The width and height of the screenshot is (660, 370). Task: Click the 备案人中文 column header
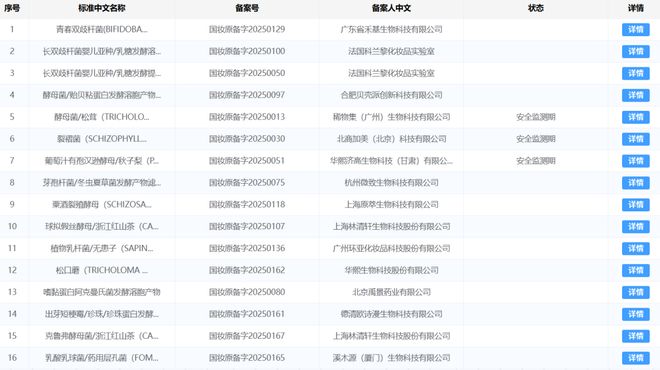tap(391, 8)
